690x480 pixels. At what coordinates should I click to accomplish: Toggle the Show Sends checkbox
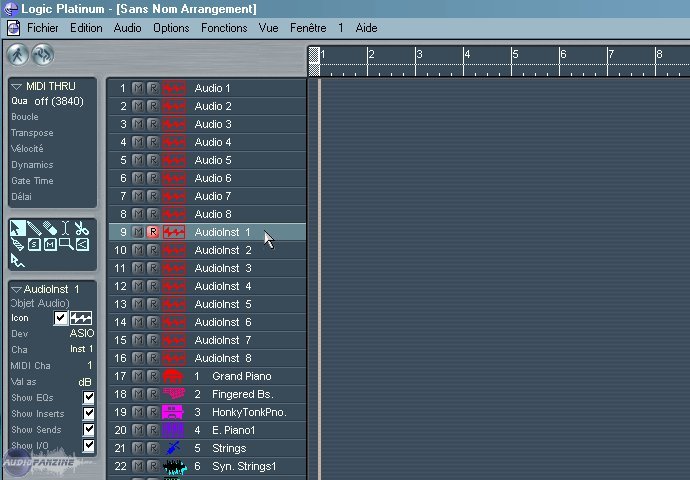click(88, 429)
